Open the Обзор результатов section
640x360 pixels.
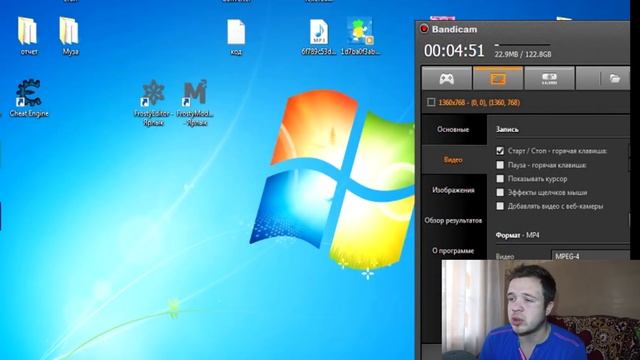453,220
